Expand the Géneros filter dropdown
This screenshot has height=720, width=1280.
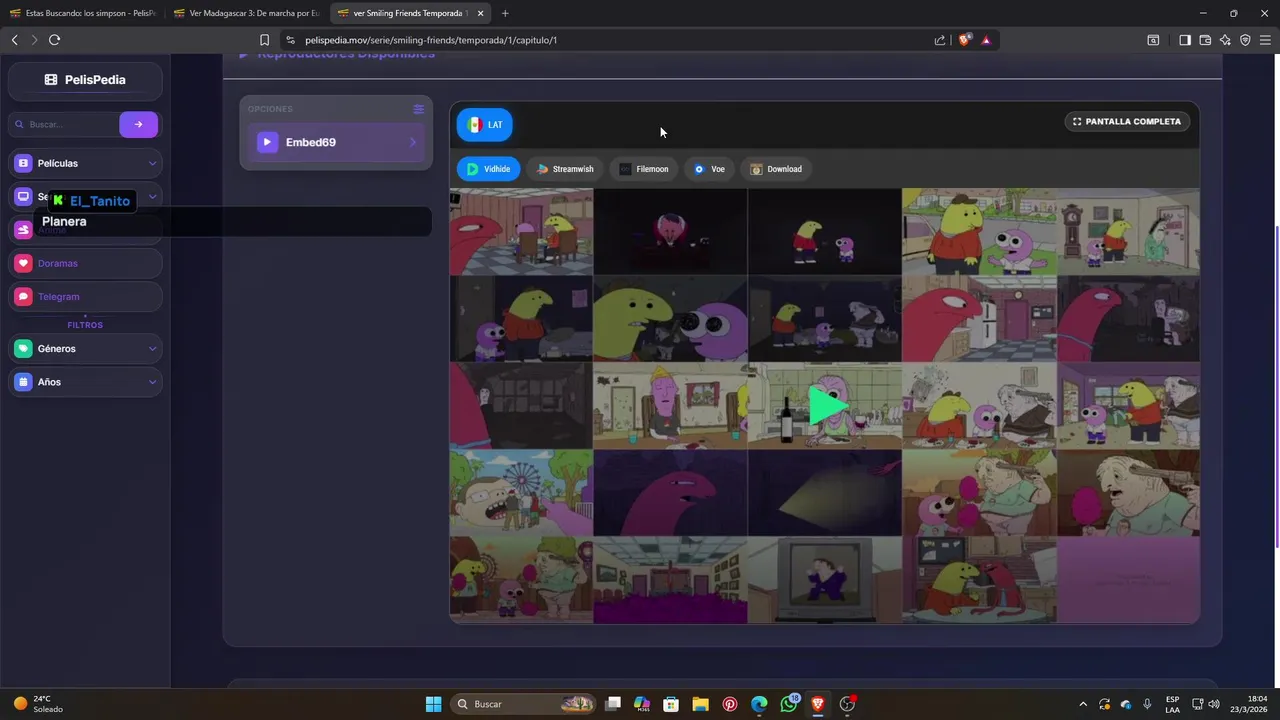coord(85,349)
